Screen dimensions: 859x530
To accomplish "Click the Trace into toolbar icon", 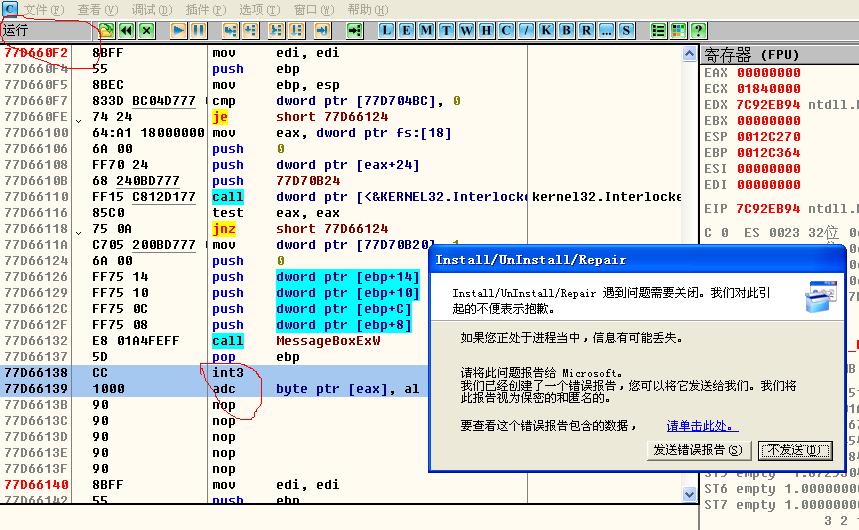I will click(x=277, y=30).
